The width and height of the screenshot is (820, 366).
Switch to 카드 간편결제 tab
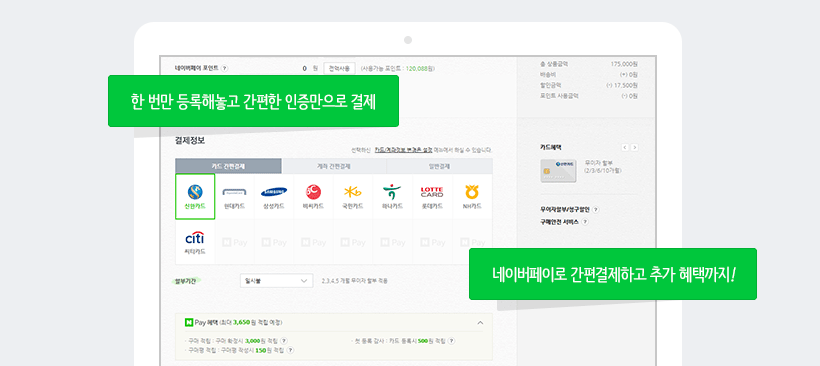[228, 166]
